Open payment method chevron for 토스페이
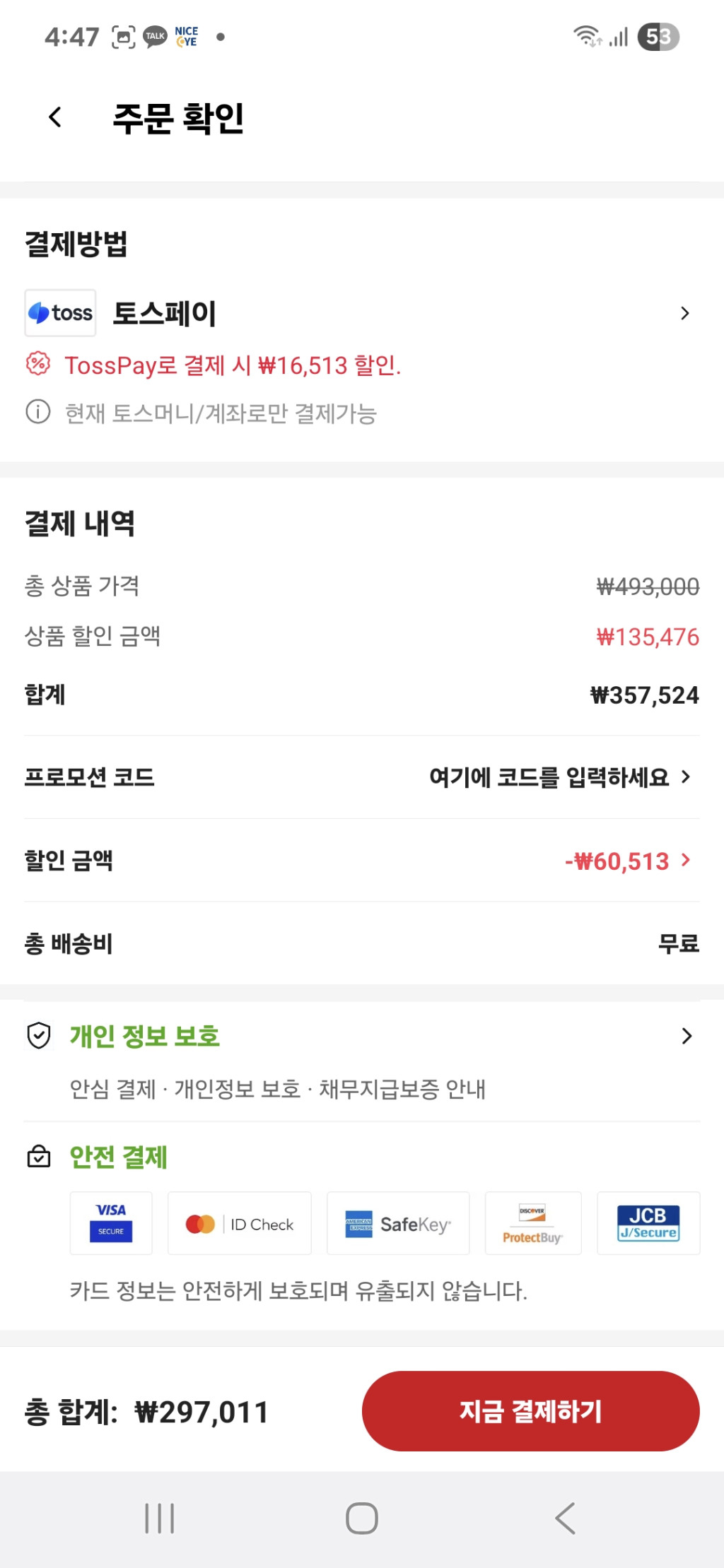 click(684, 313)
